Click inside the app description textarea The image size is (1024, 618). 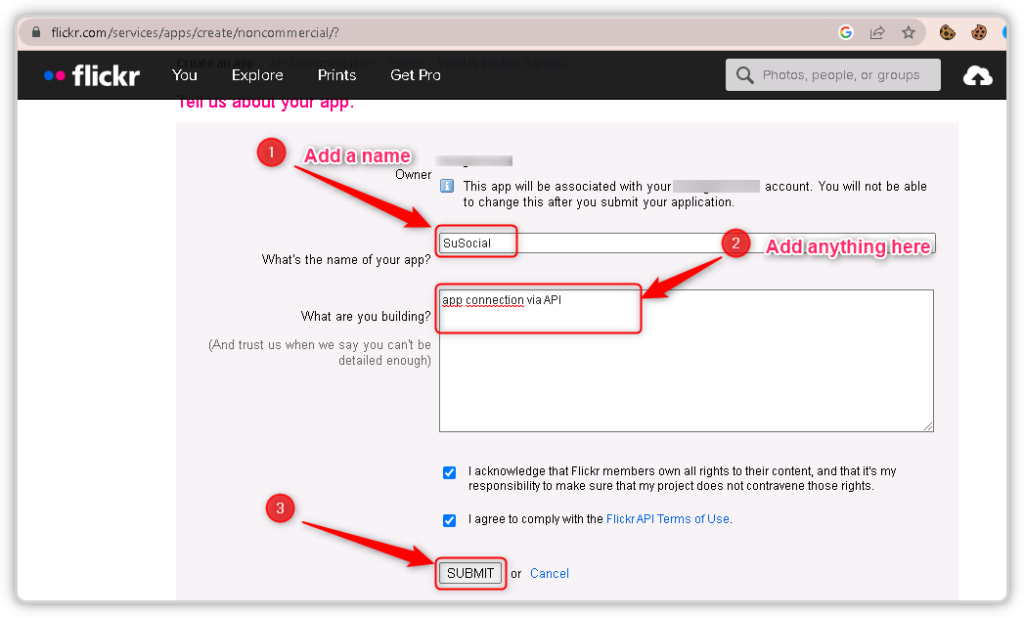pyautogui.click(x=686, y=360)
